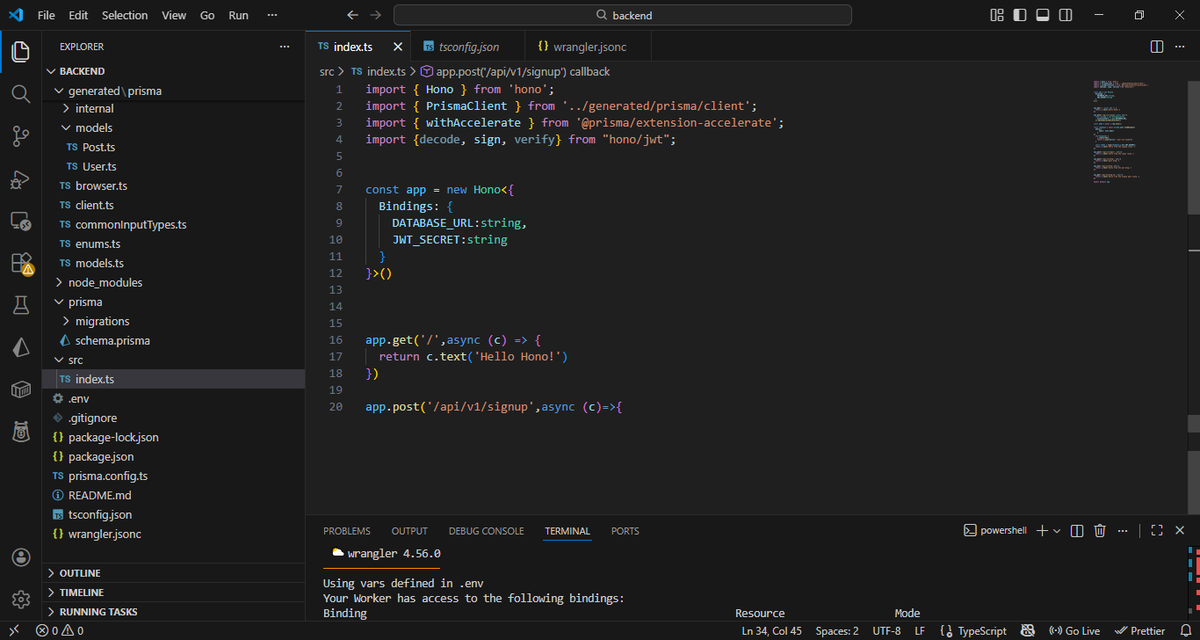Open the Accounts menu icon
1200x640 pixels.
(x=20, y=557)
